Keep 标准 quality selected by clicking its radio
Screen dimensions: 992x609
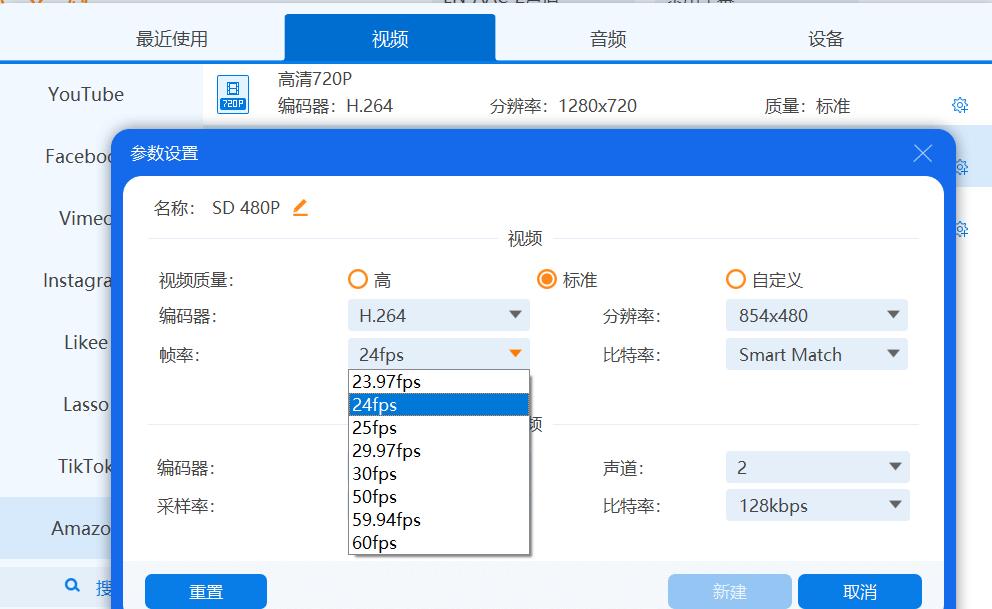click(x=548, y=279)
